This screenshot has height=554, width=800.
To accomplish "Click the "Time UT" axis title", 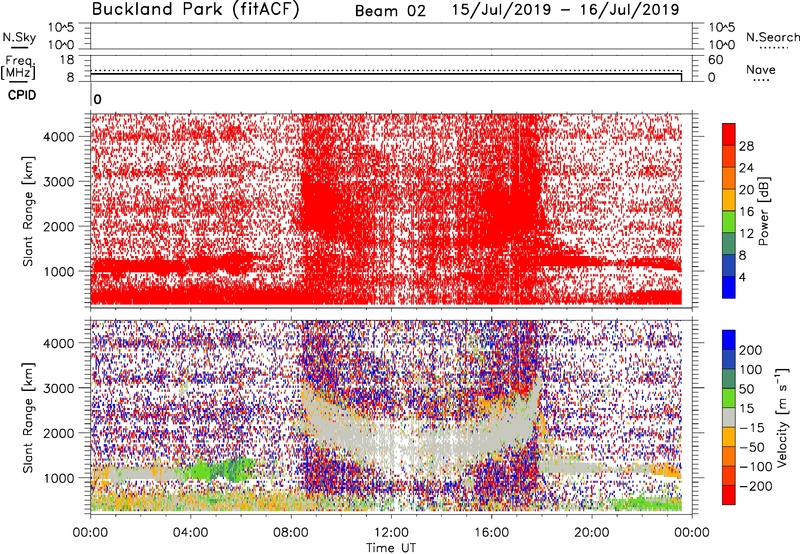I will [x=391, y=547].
